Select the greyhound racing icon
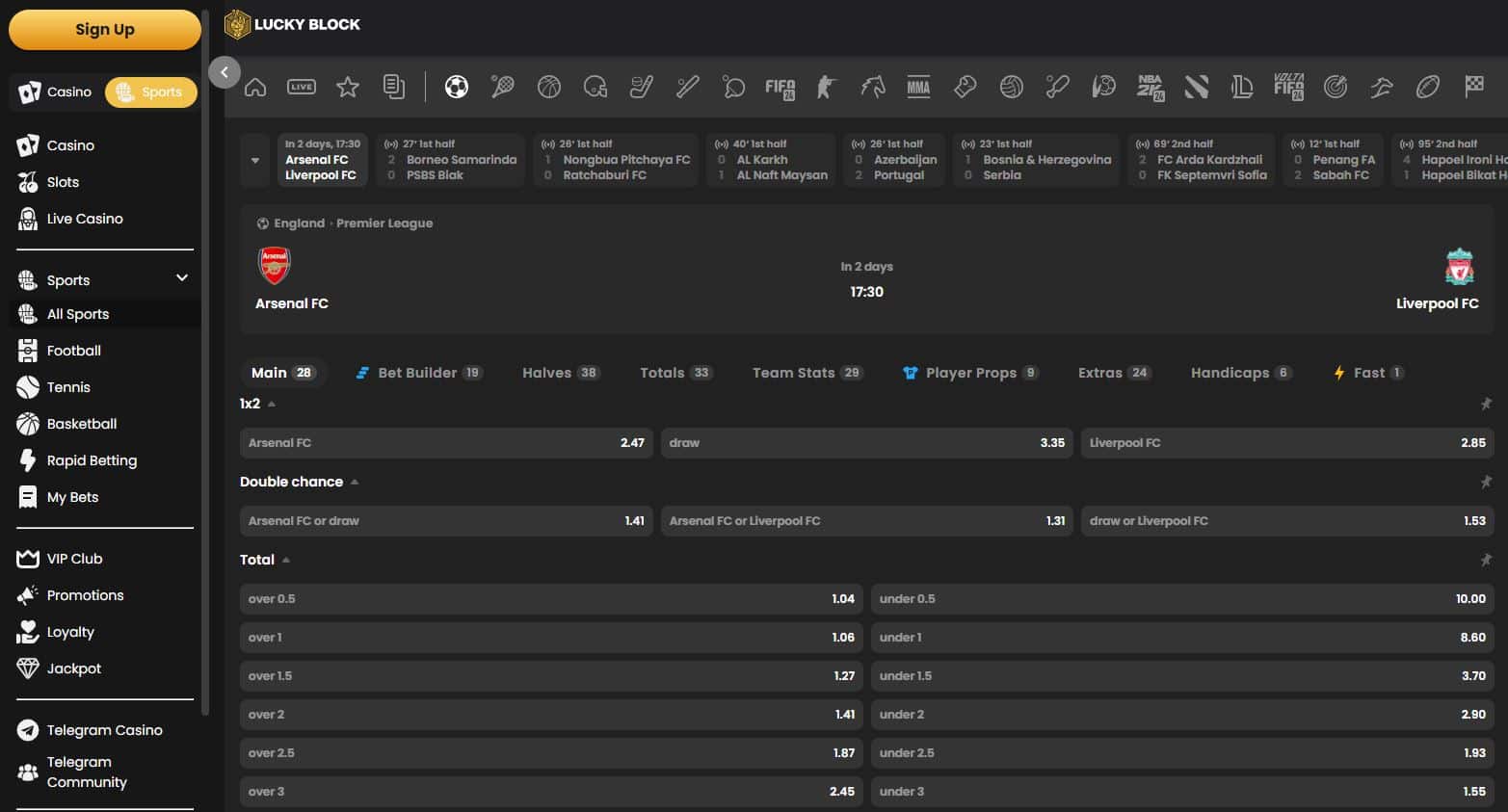Viewport: 1508px width, 812px height. tap(1382, 88)
